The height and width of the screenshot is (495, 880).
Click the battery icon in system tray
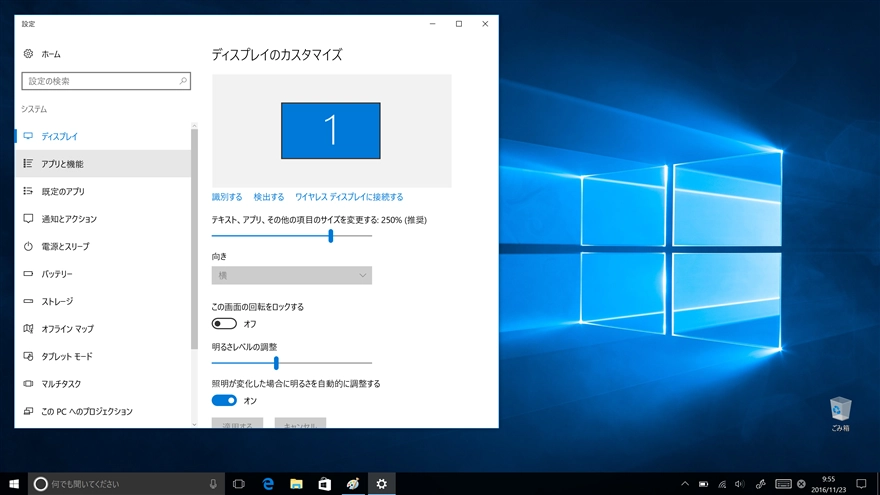pos(703,484)
